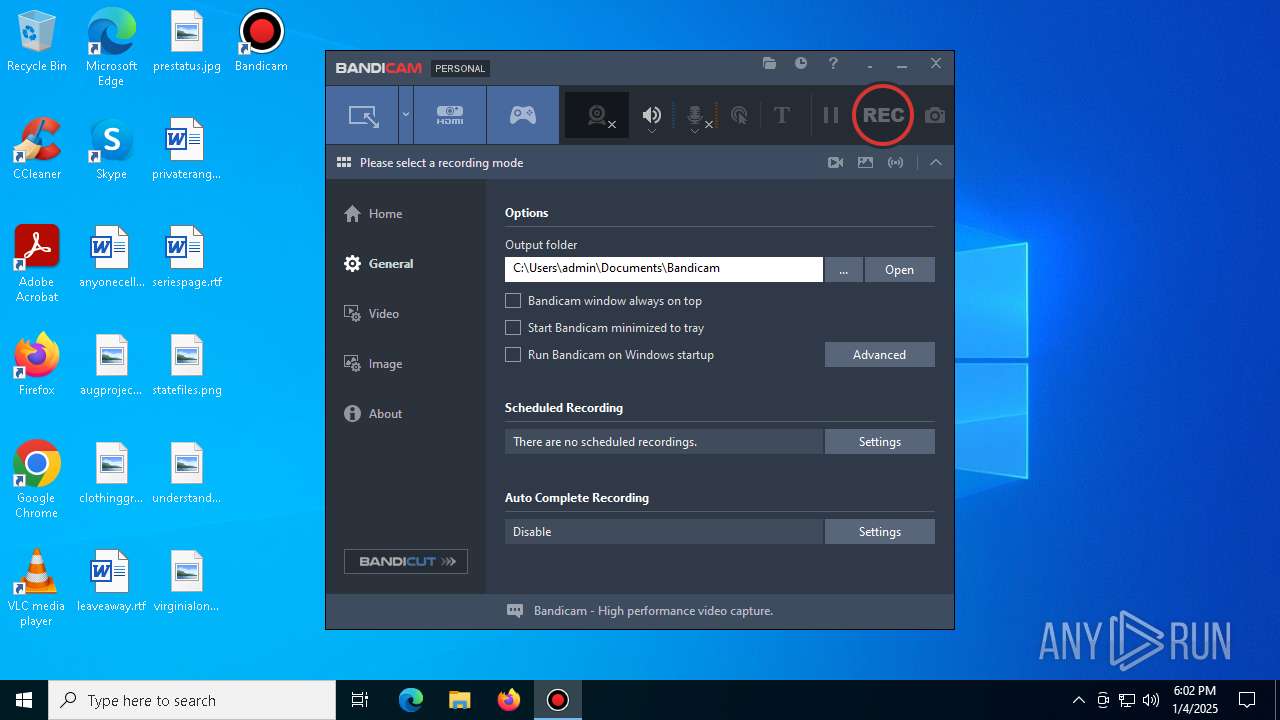This screenshot has width=1280, height=720.
Task: Click the Bandicam taskbar icon
Action: coord(558,700)
